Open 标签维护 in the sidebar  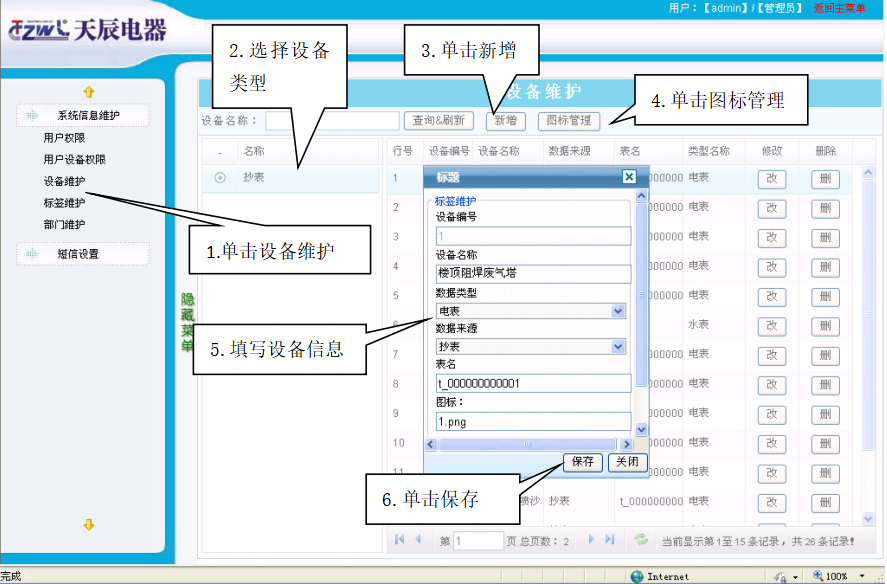point(64,203)
